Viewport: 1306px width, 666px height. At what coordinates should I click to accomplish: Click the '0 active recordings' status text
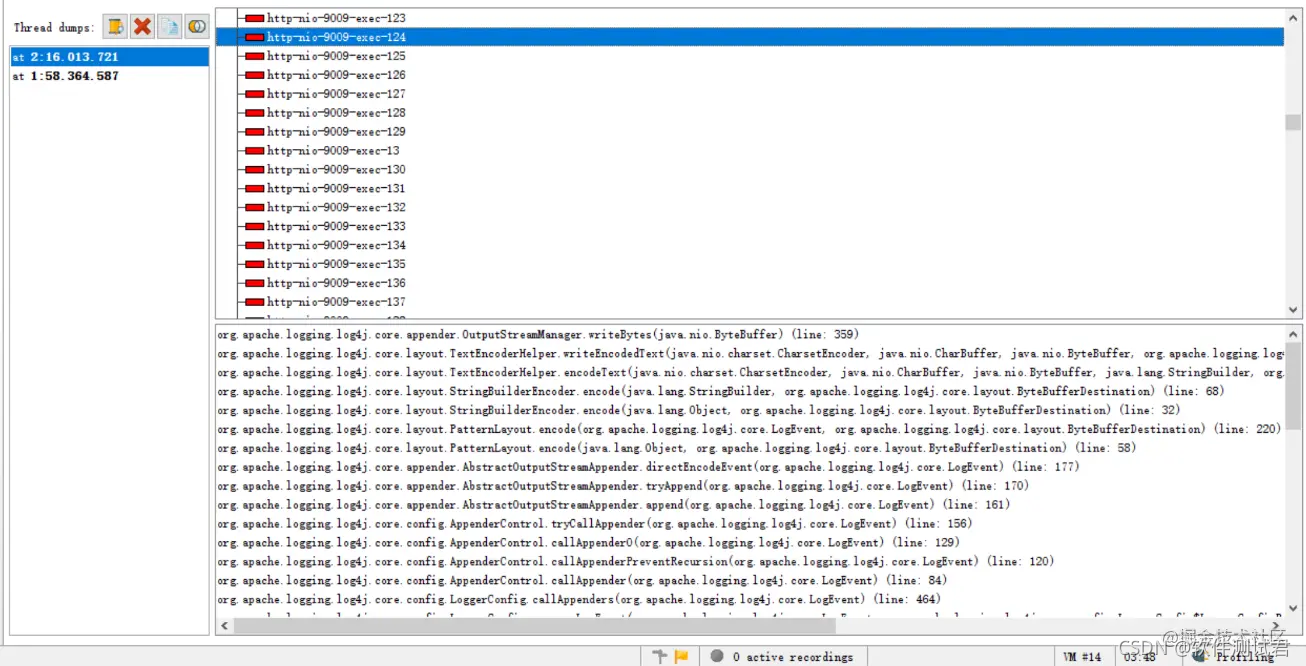793,657
